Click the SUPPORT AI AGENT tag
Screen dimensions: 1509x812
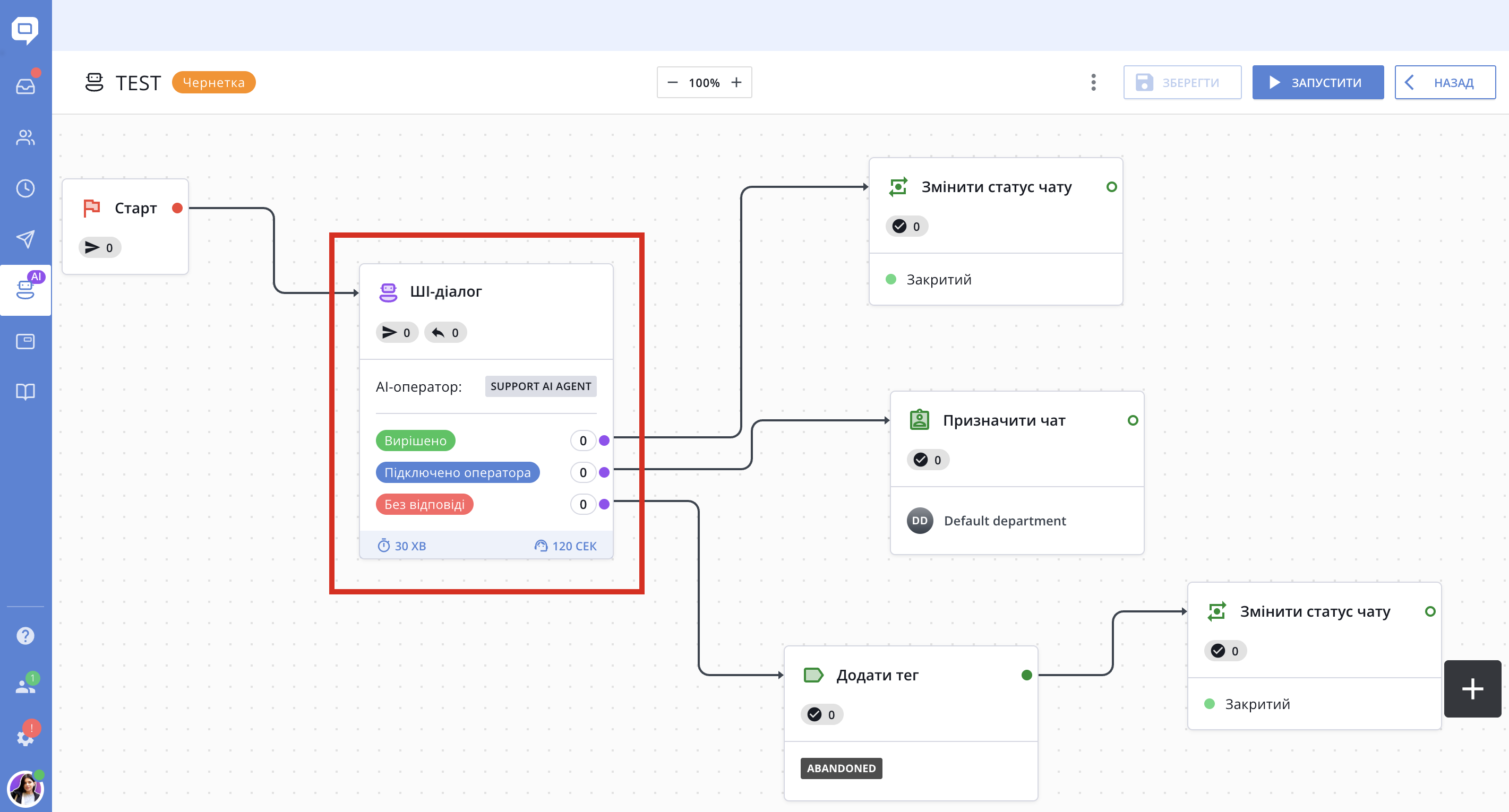coord(541,386)
